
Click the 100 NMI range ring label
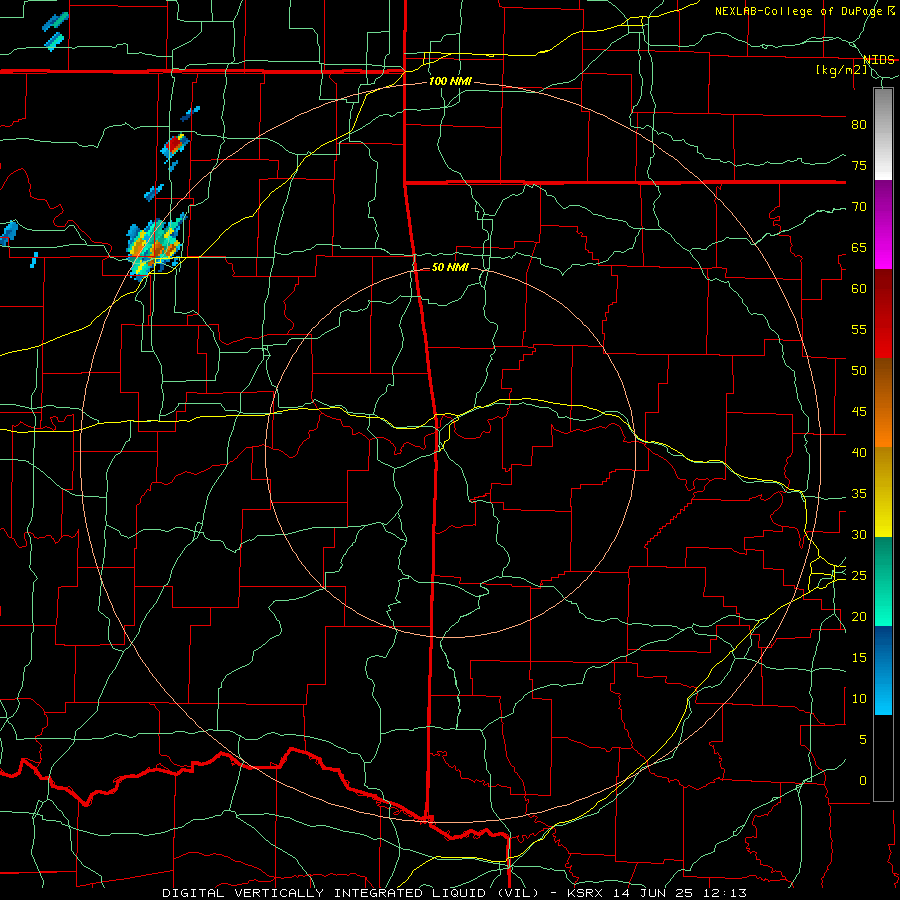pos(450,82)
